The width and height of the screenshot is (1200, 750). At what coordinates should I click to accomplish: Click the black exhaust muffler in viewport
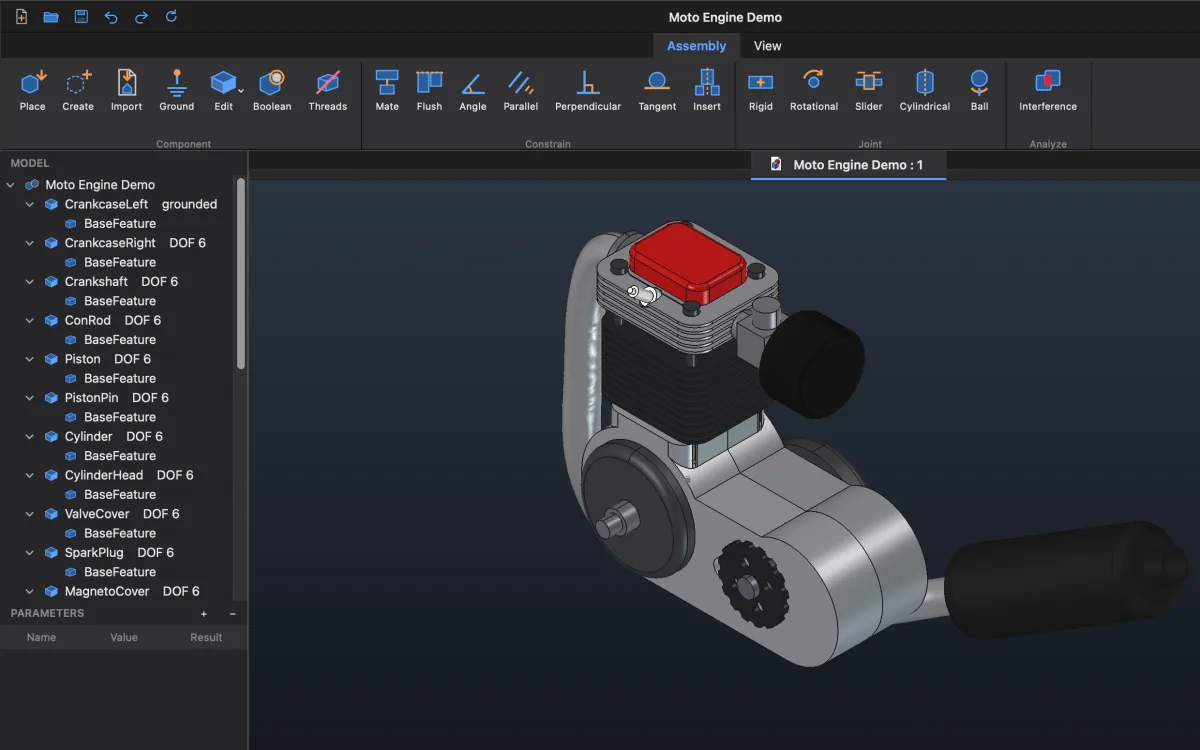tap(1064, 578)
